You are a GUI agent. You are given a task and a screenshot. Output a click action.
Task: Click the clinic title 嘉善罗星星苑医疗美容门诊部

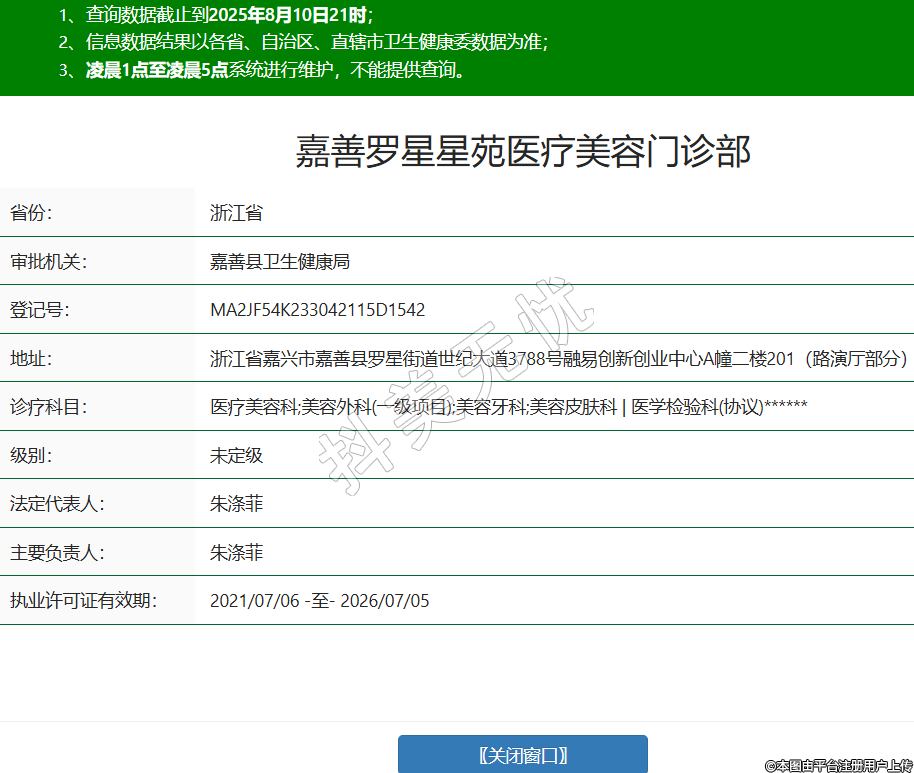(522, 151)
